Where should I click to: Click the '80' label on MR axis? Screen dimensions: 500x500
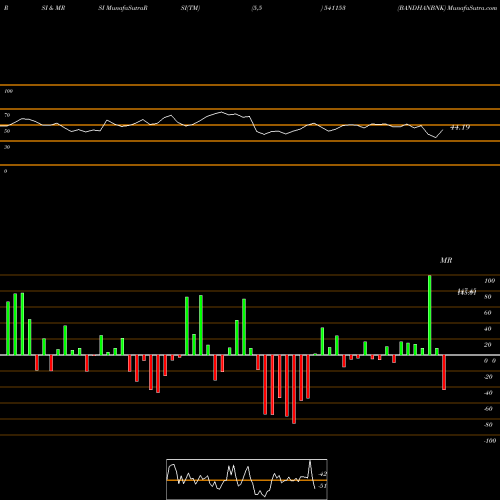coord(488,297)
